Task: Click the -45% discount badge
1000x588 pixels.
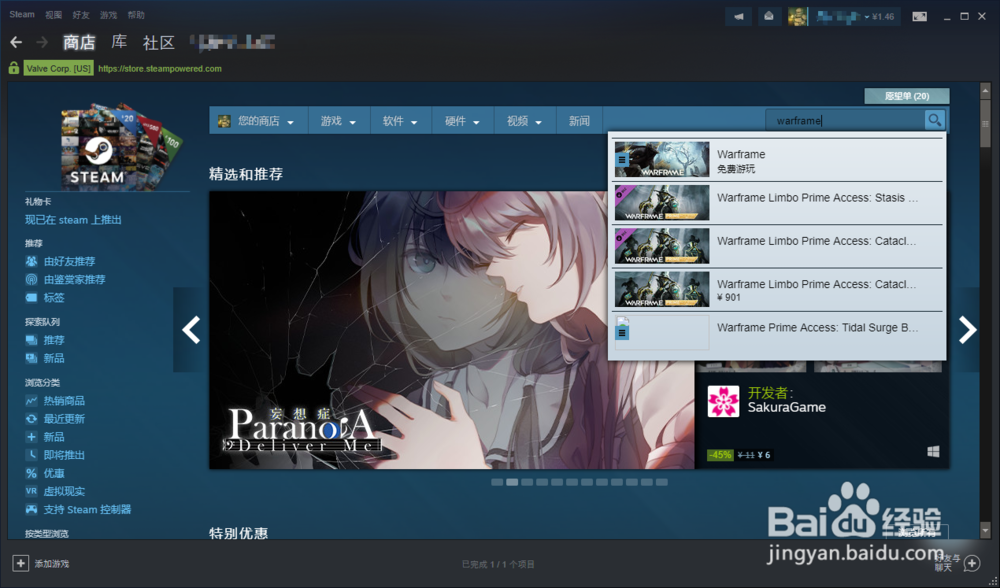Action: point(720,455)
